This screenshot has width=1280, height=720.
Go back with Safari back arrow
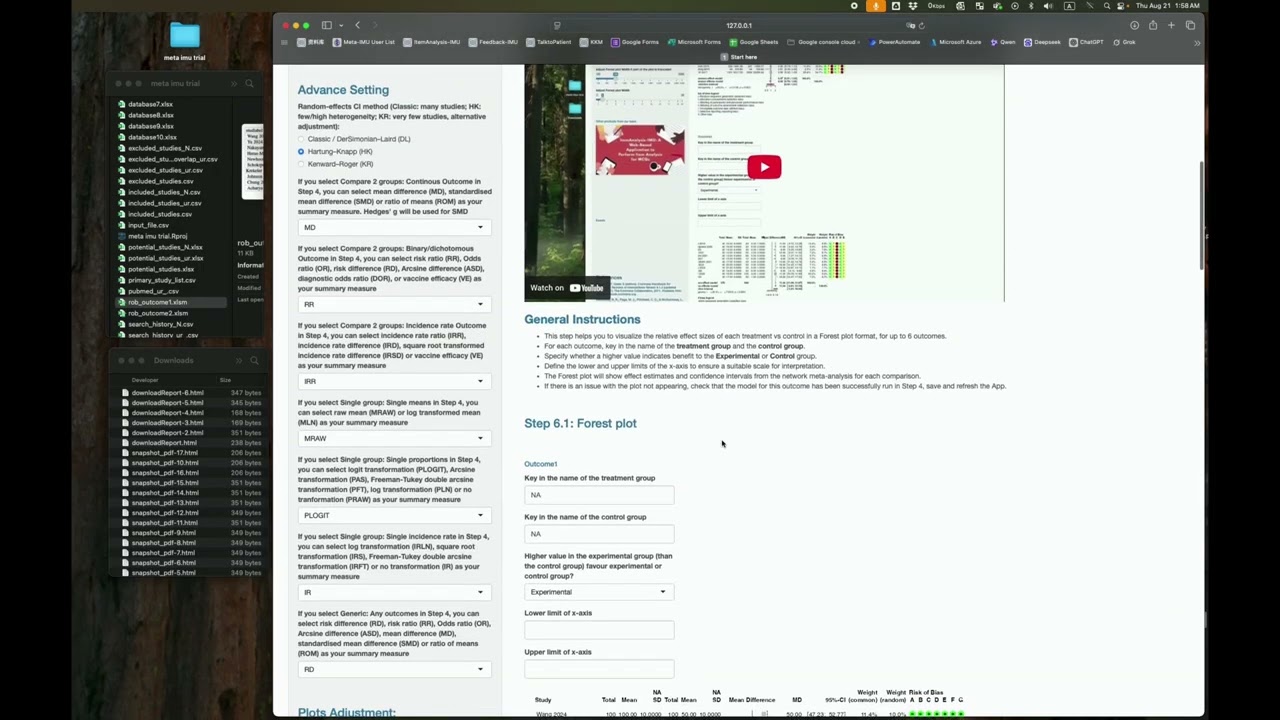pos(358,25)
